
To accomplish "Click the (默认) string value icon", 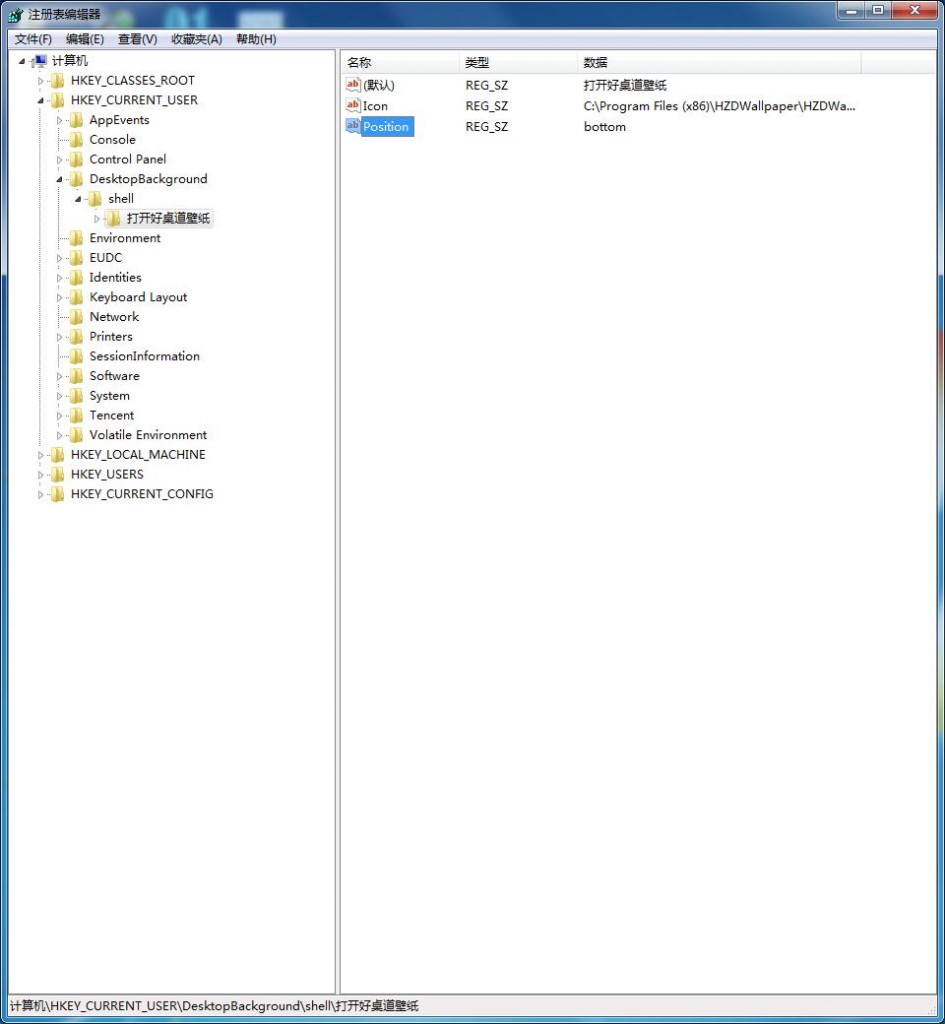I will pos(353,84).
